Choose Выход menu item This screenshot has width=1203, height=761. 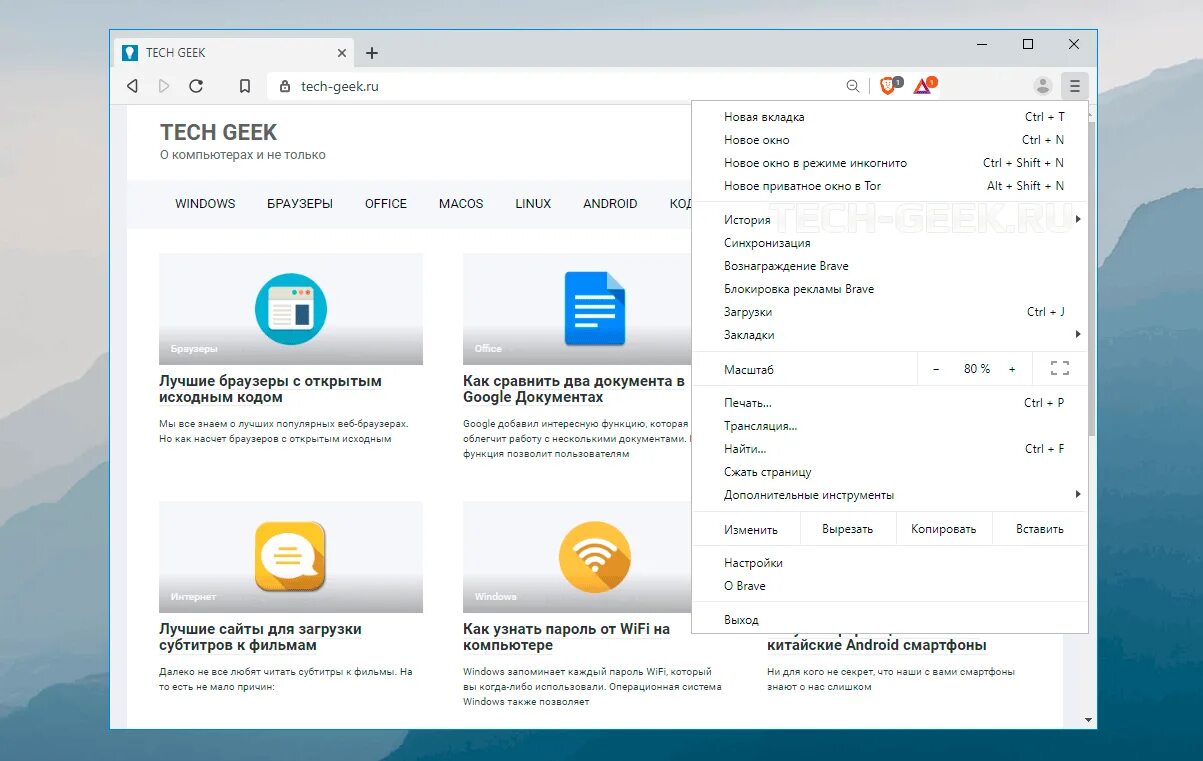coord(889,620)
